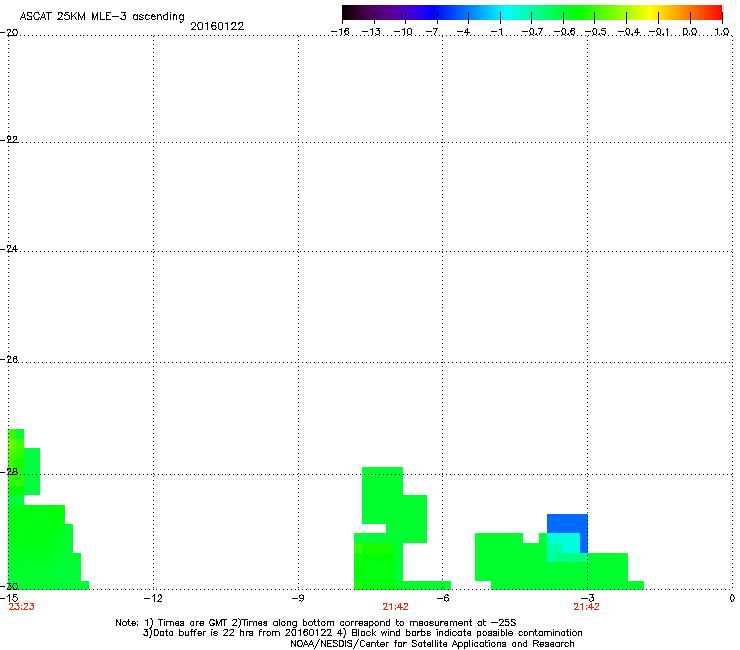Click the latitude axis label '-26'
Screen dimensions: 740x650
[9, 360]
